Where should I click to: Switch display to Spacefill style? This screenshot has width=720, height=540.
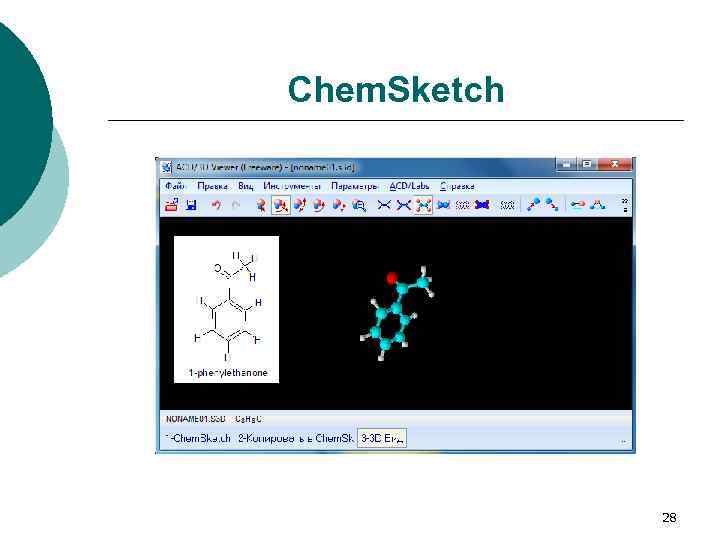click(443, 205)
